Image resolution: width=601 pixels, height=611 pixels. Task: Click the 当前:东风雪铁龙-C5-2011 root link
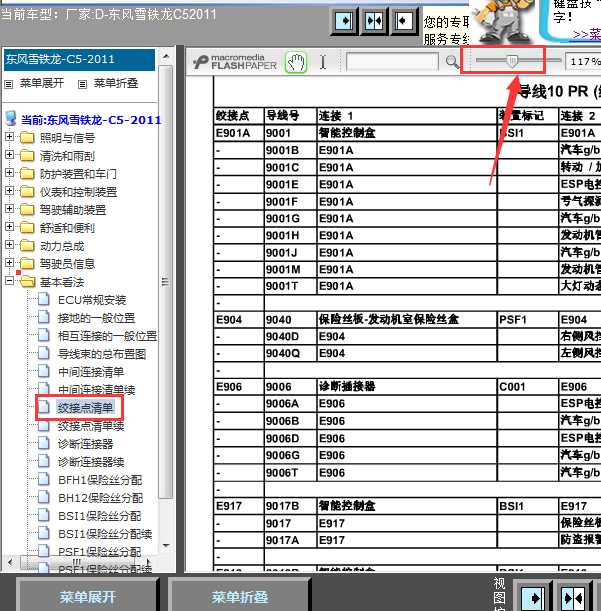click(x=91, y=120)
